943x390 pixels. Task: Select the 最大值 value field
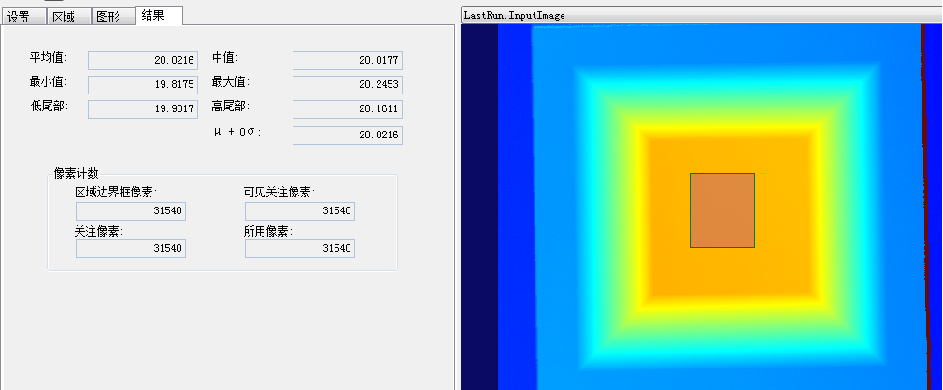[348, 85]
